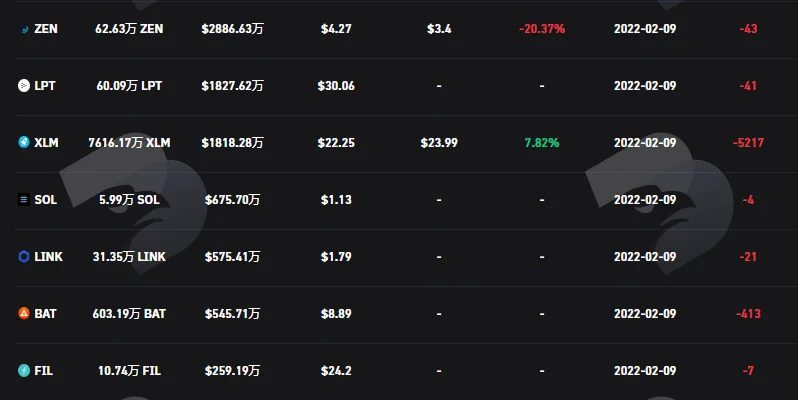Image resolution: width=798 pixels, height=400 pixels.
Task: Click the 2022-02-09 date in BAT row
Action: 645,313
